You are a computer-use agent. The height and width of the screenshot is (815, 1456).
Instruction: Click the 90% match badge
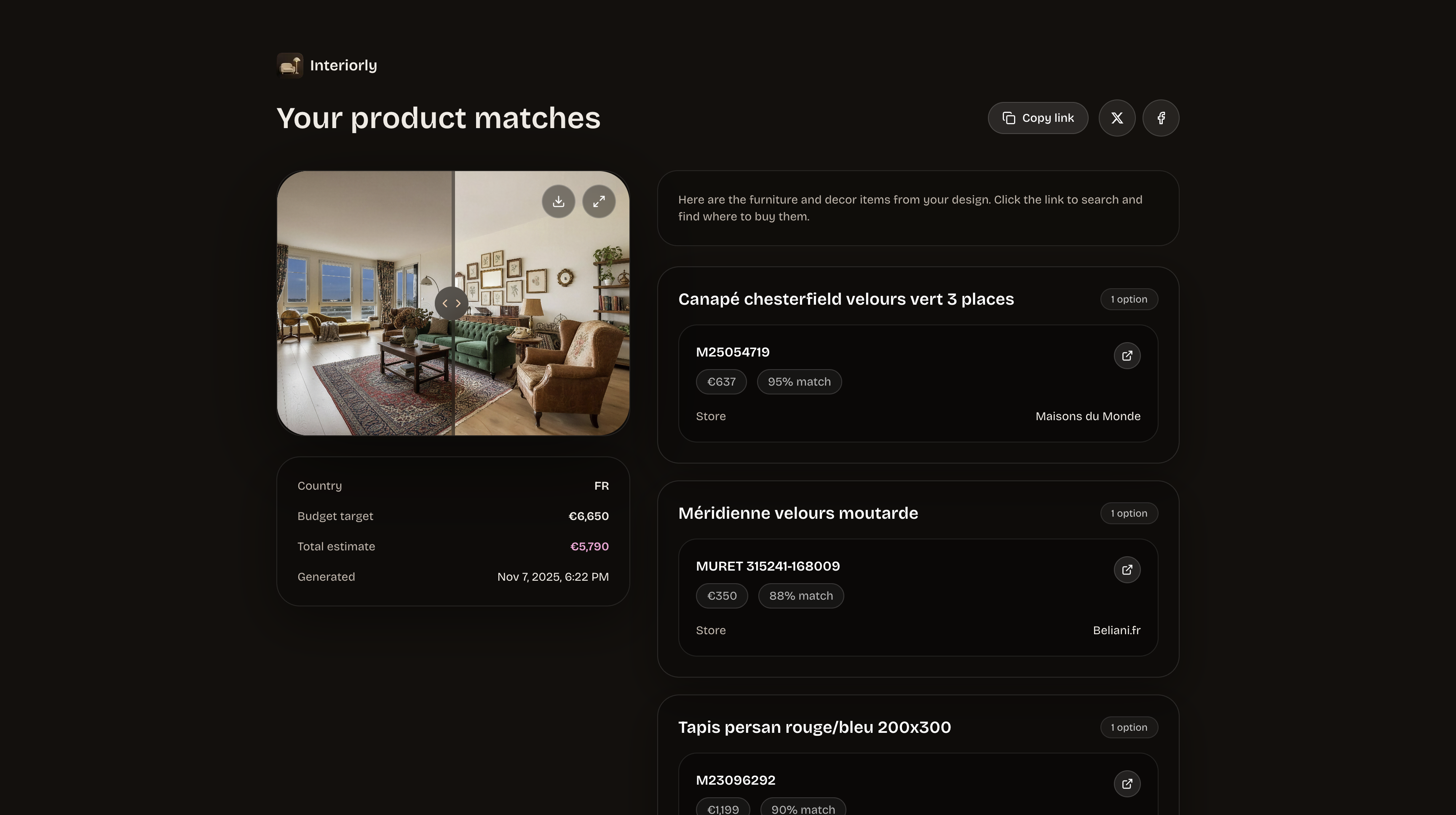pos(803,808)
